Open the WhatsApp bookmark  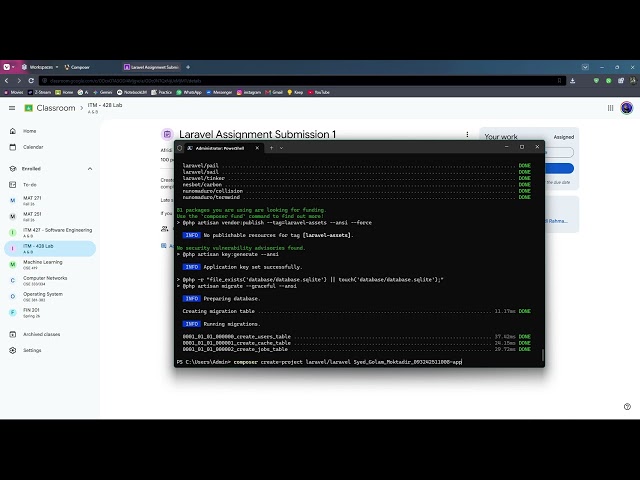point(189,92)
